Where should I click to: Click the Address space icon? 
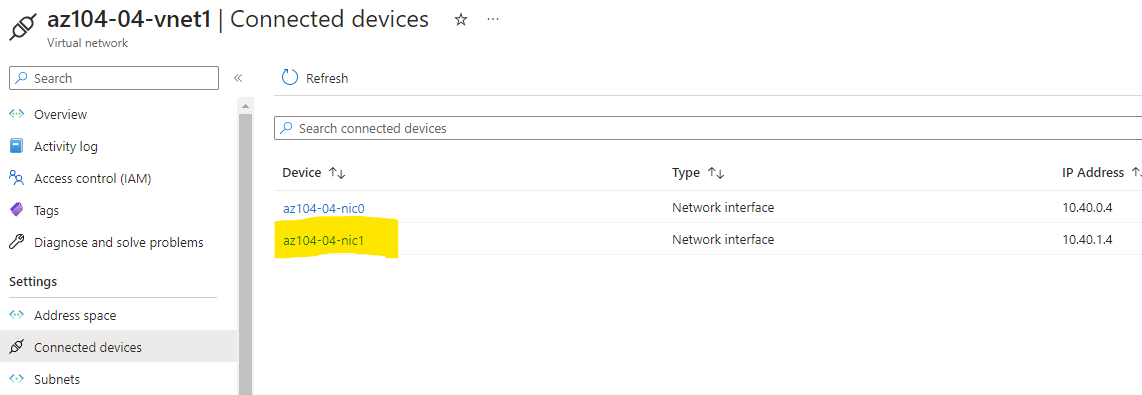click(16, 316)
